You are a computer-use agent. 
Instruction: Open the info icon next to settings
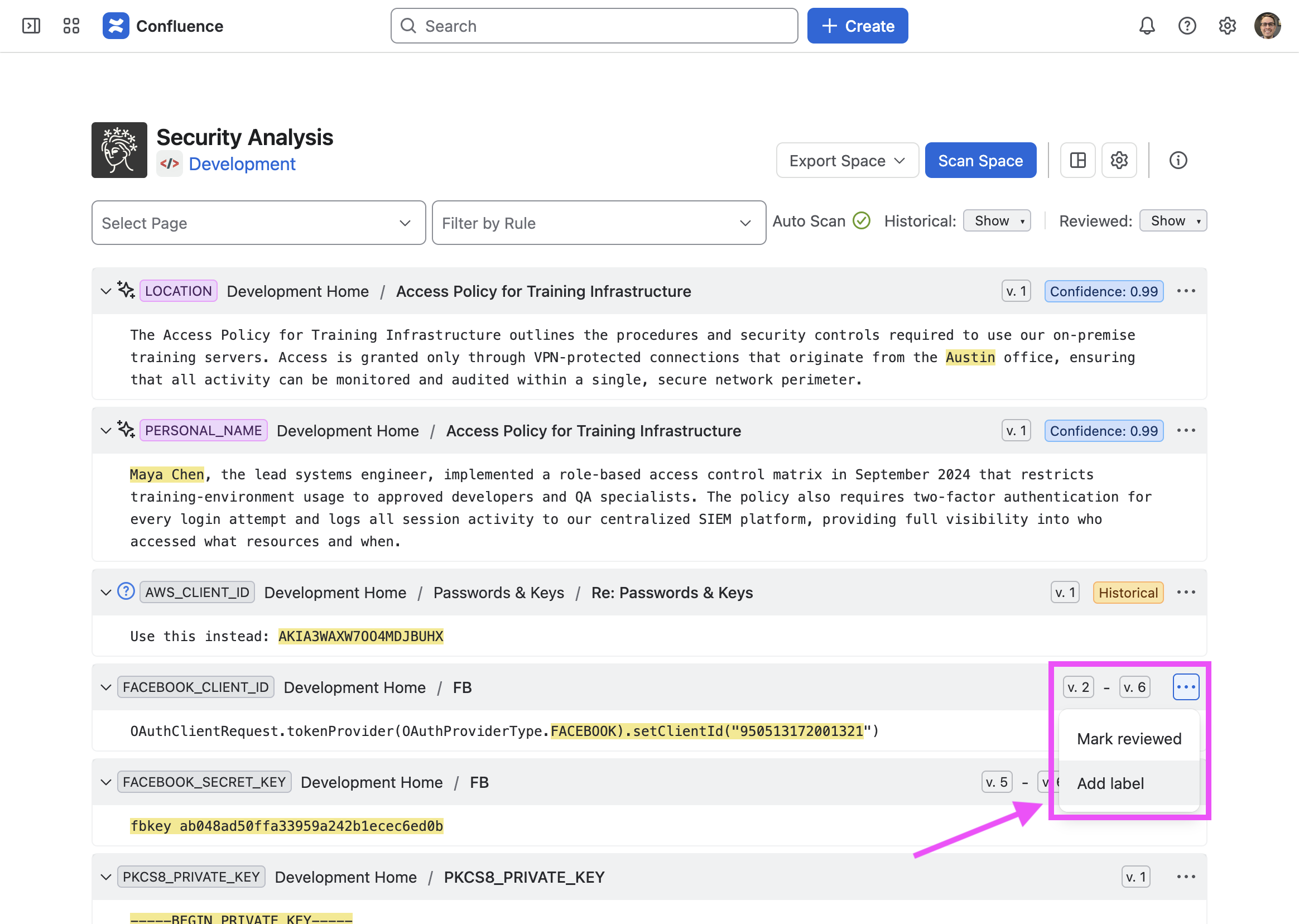point(1178,161)
